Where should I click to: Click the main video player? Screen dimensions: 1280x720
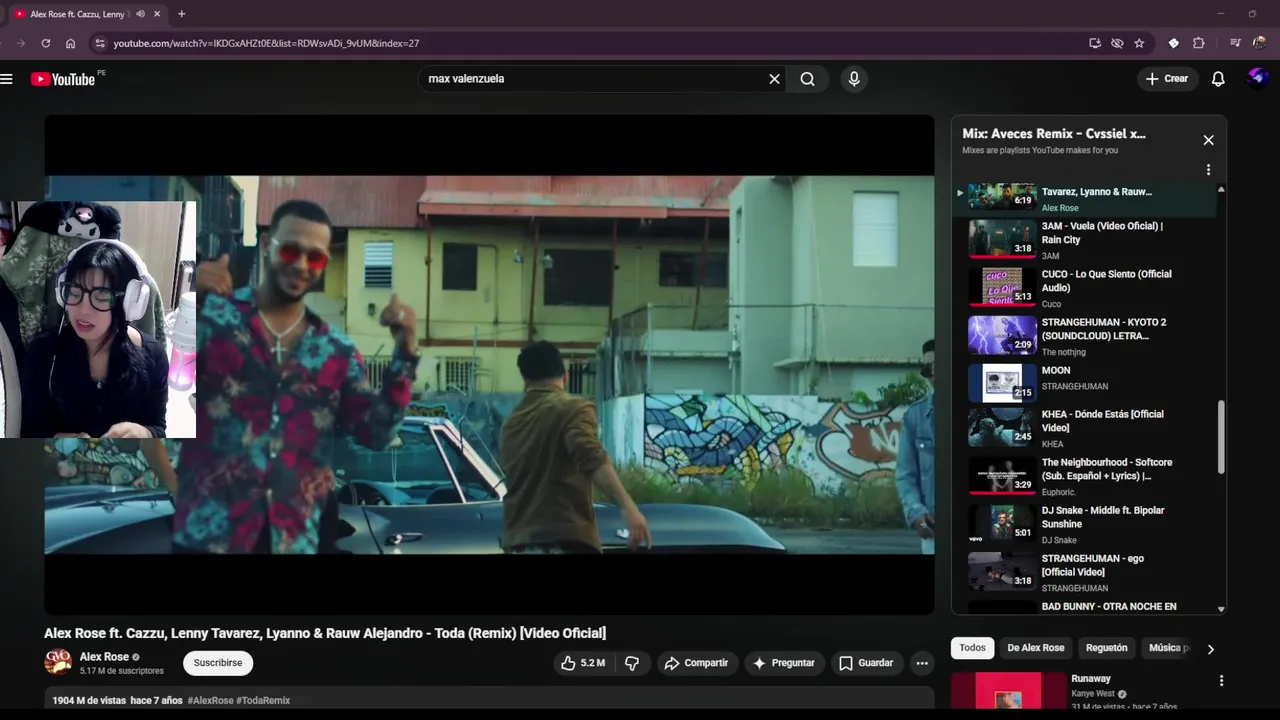489,364
